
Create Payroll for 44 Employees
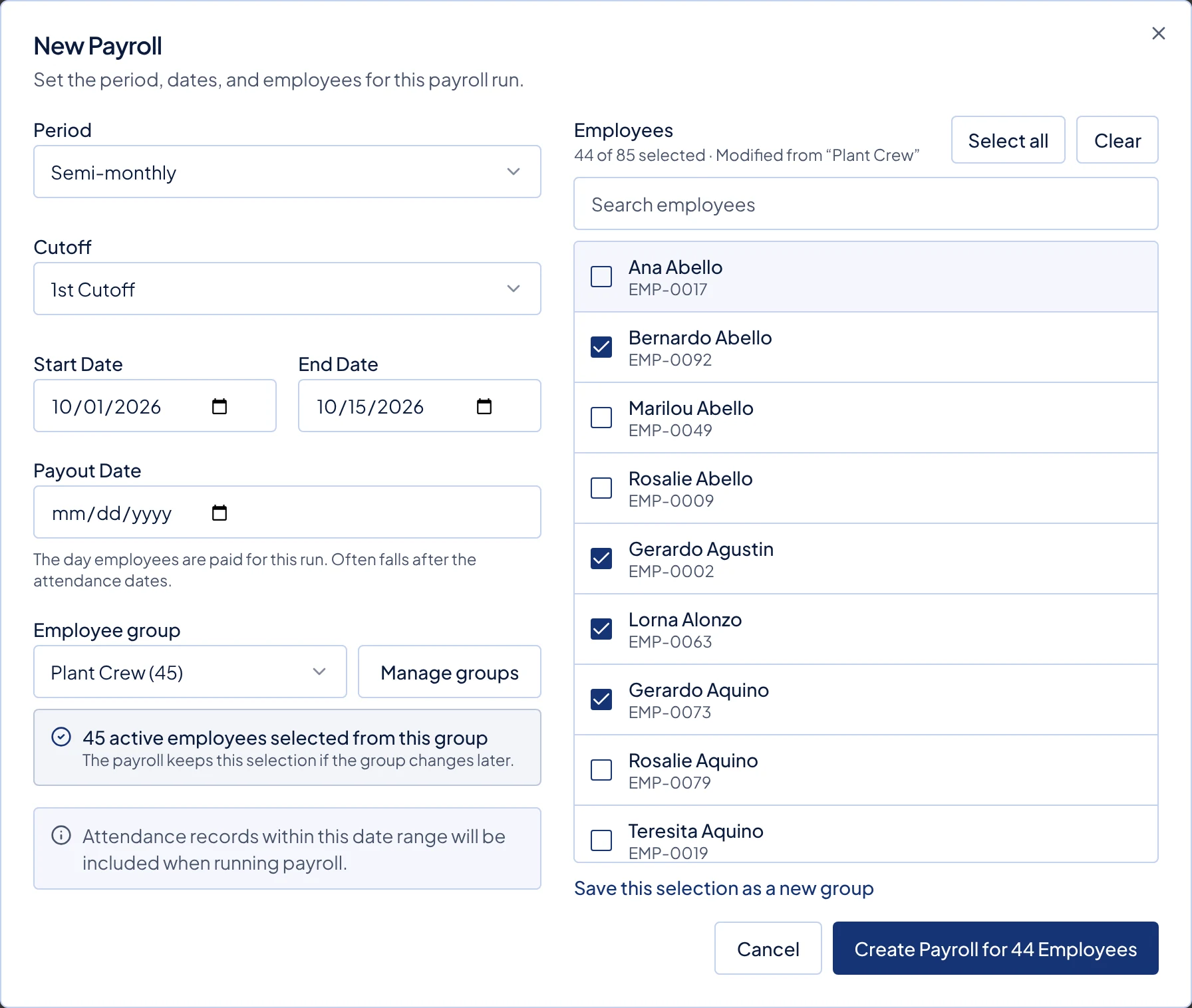pos(996,948)
